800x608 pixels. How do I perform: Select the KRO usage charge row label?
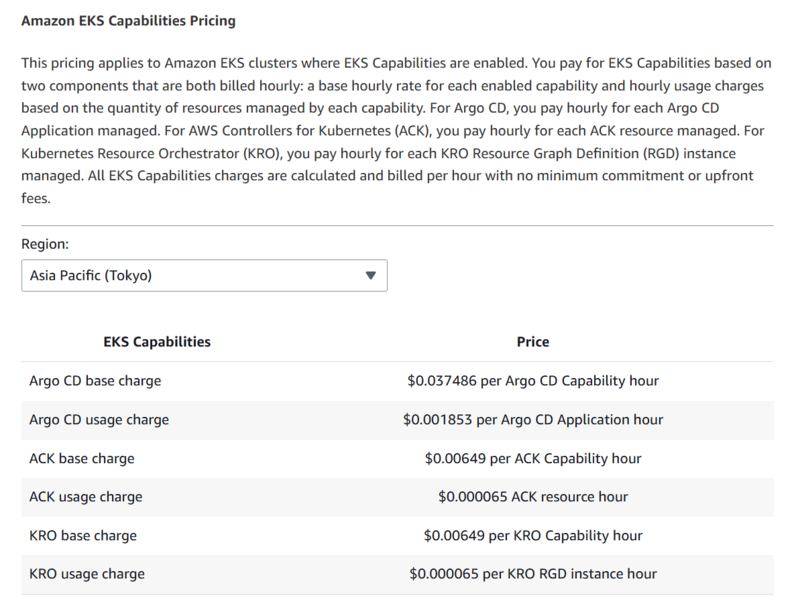87,574
